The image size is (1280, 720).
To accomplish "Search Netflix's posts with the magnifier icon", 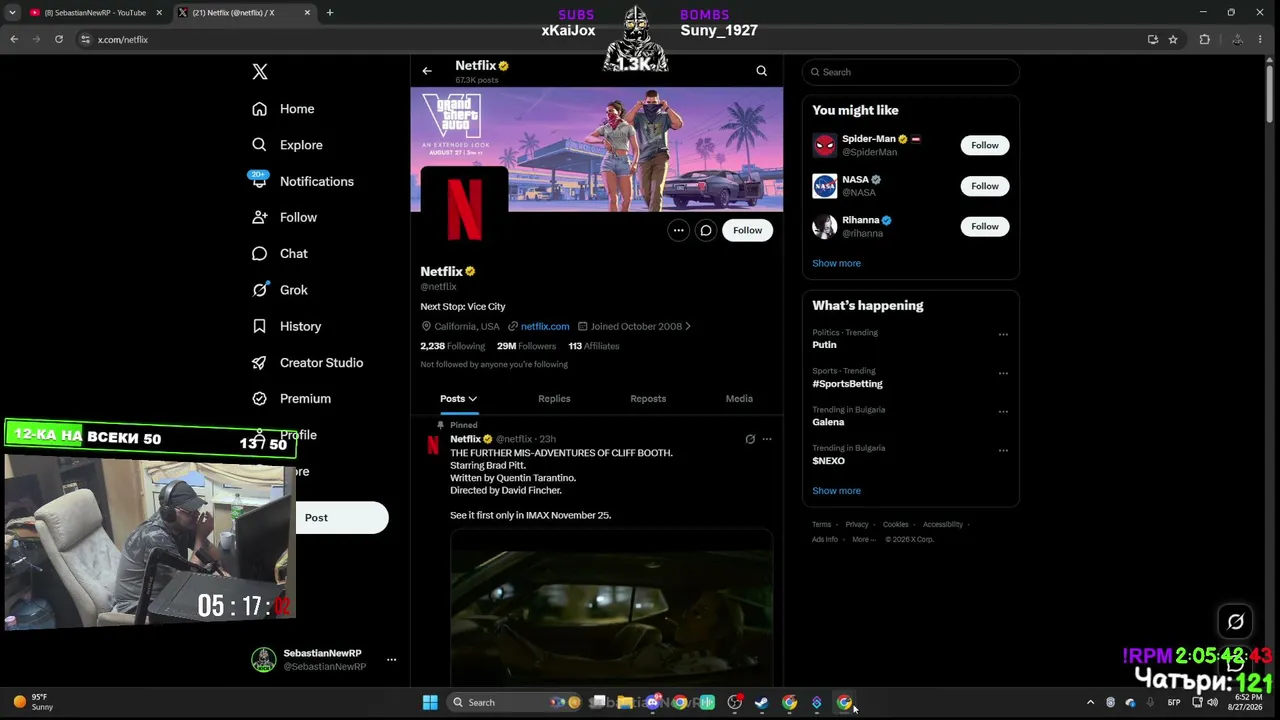I will (x=762, y=71).
